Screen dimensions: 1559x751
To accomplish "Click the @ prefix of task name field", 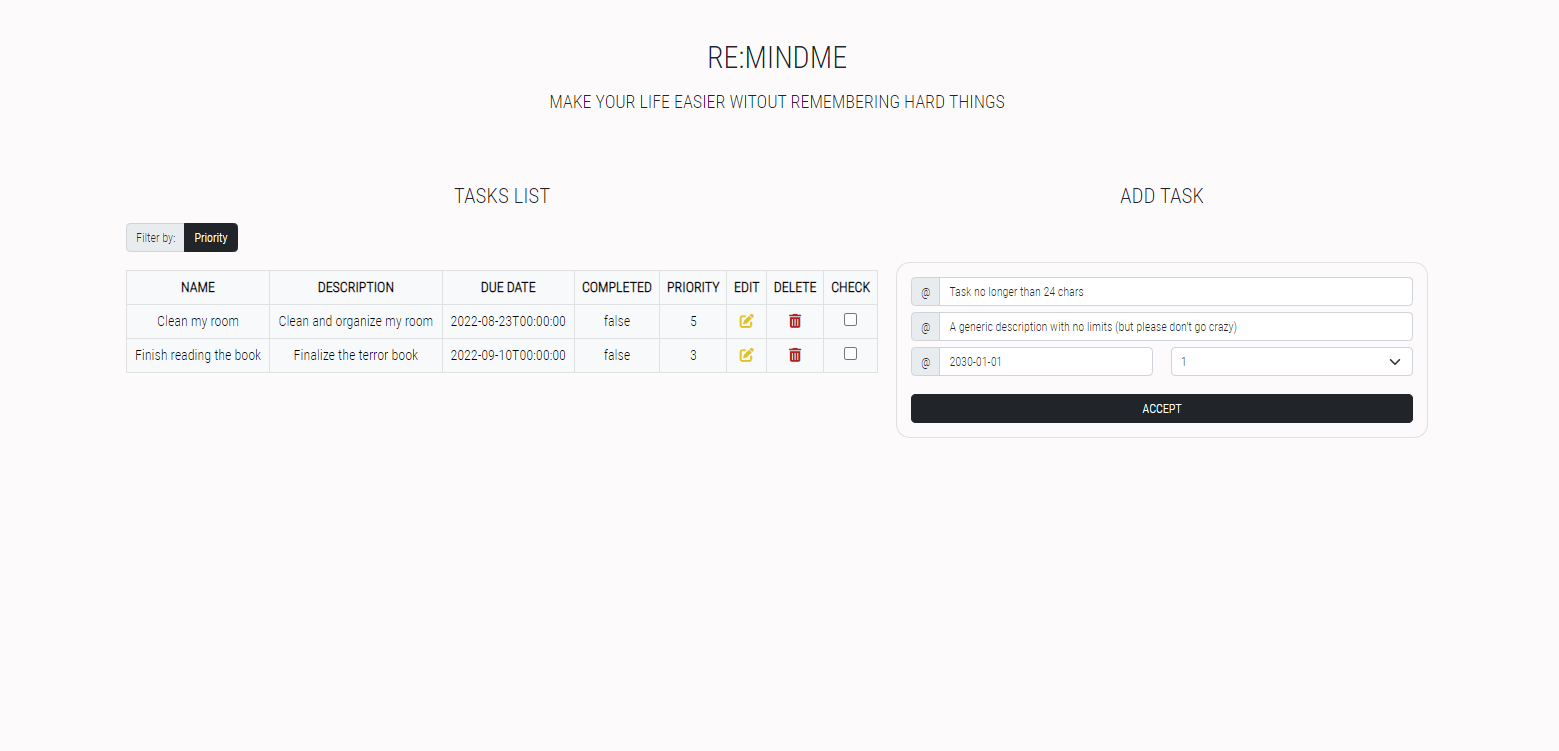I will (925, 292).
